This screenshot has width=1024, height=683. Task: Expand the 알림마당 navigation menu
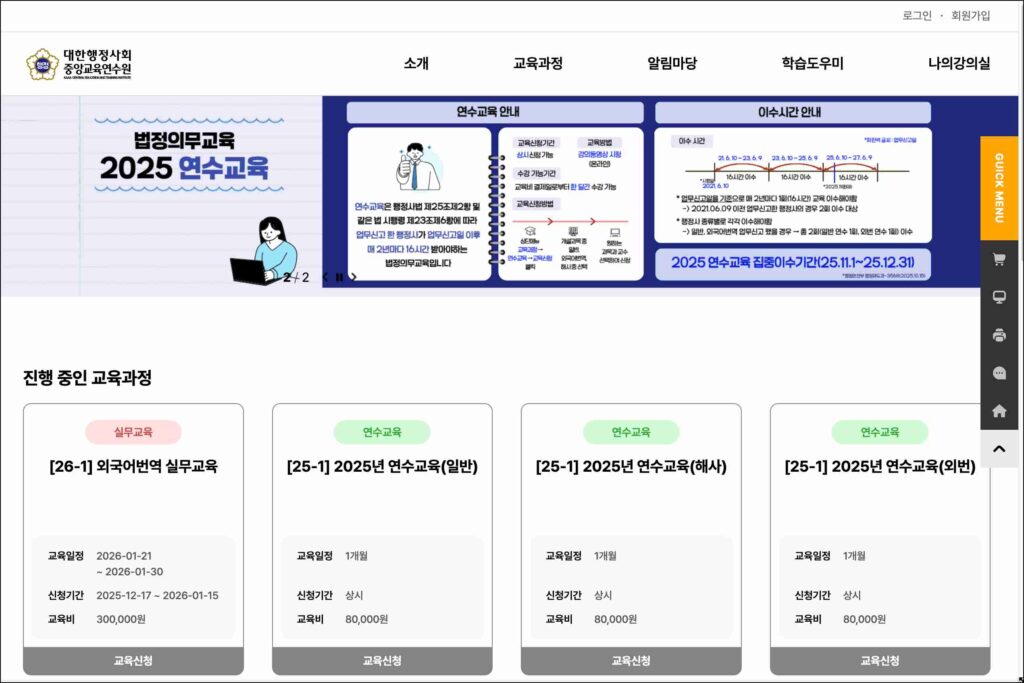pos(672,64)
